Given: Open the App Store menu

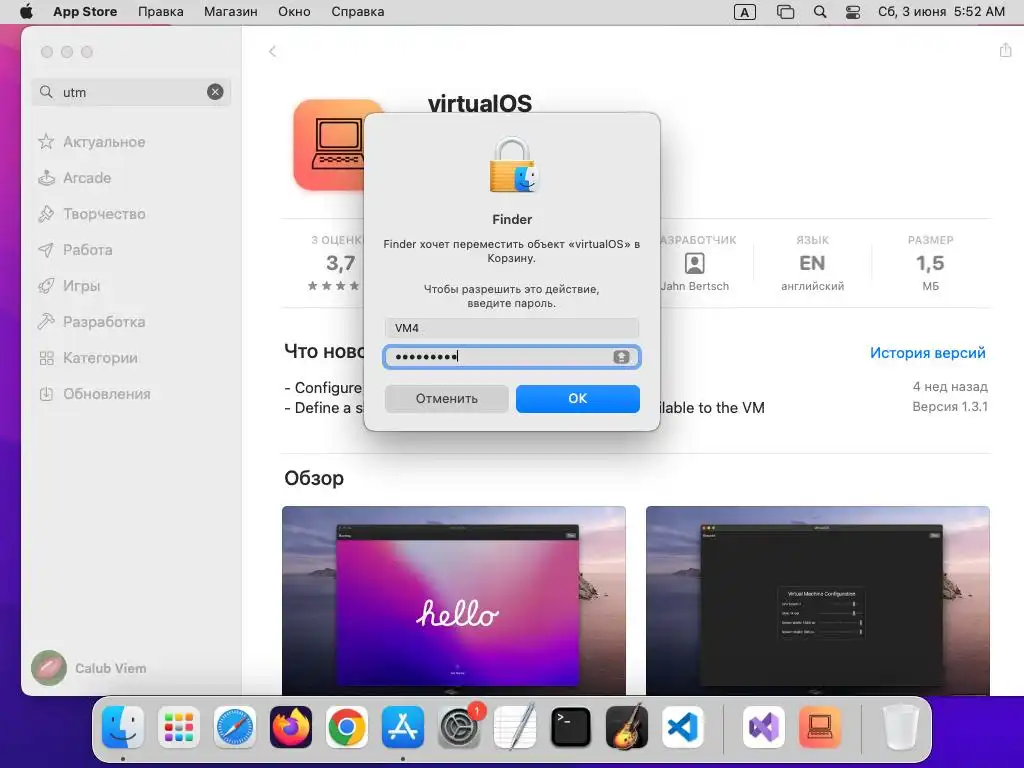Looking at the screenshot, I should 85,12.
